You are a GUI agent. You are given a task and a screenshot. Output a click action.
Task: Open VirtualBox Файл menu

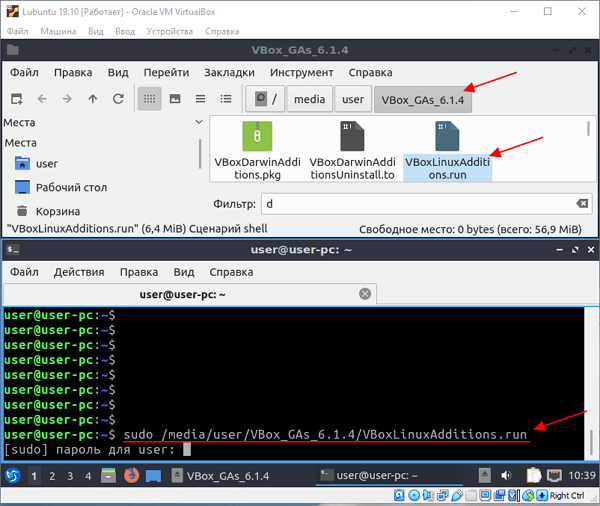tap(18, 31)
